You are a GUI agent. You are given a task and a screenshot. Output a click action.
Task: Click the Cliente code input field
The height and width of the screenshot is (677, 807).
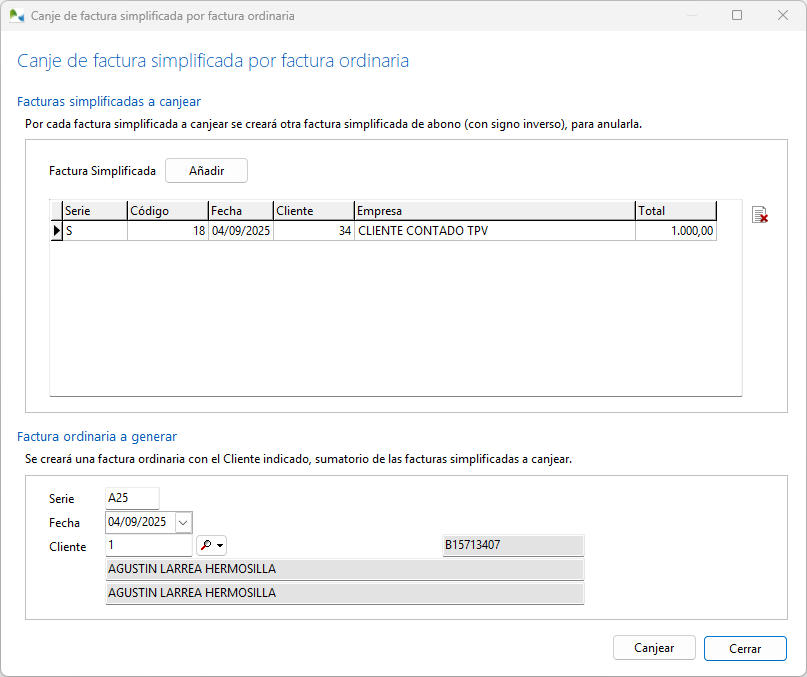(148, 546)
